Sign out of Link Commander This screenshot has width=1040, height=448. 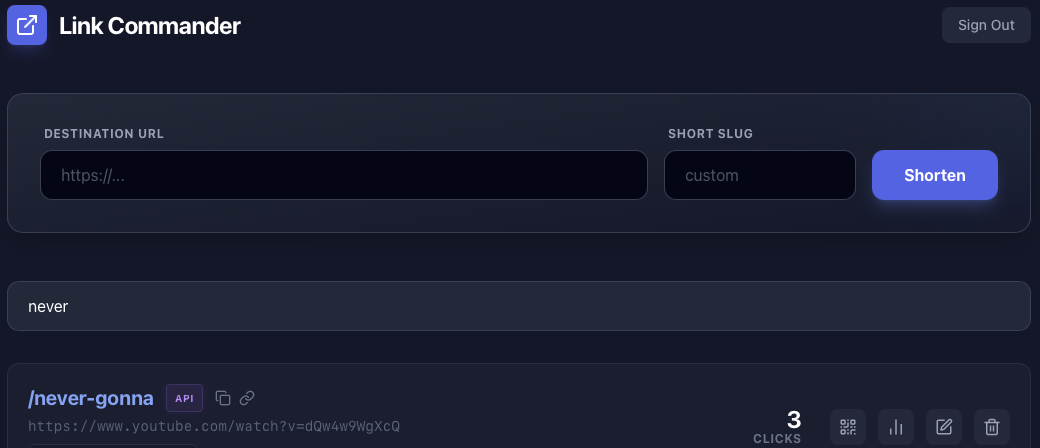click(x=986, y=25)
